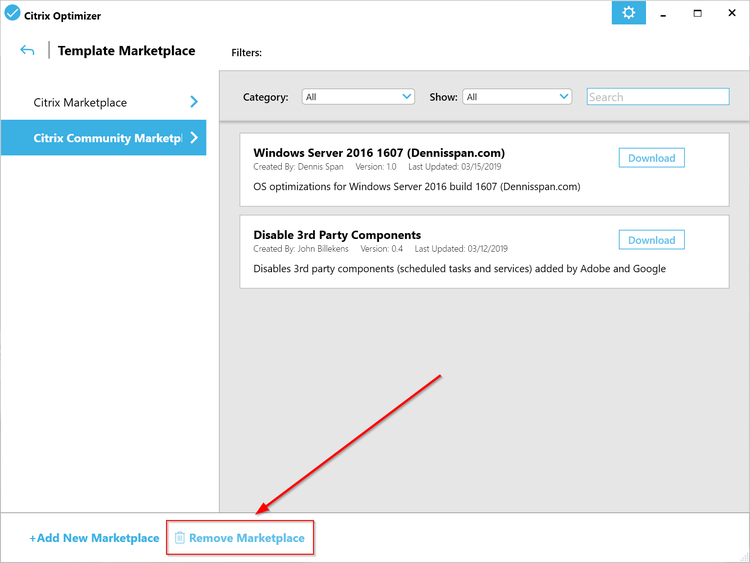
Task: Open the Category dropdown
Action: coord(358,97)
